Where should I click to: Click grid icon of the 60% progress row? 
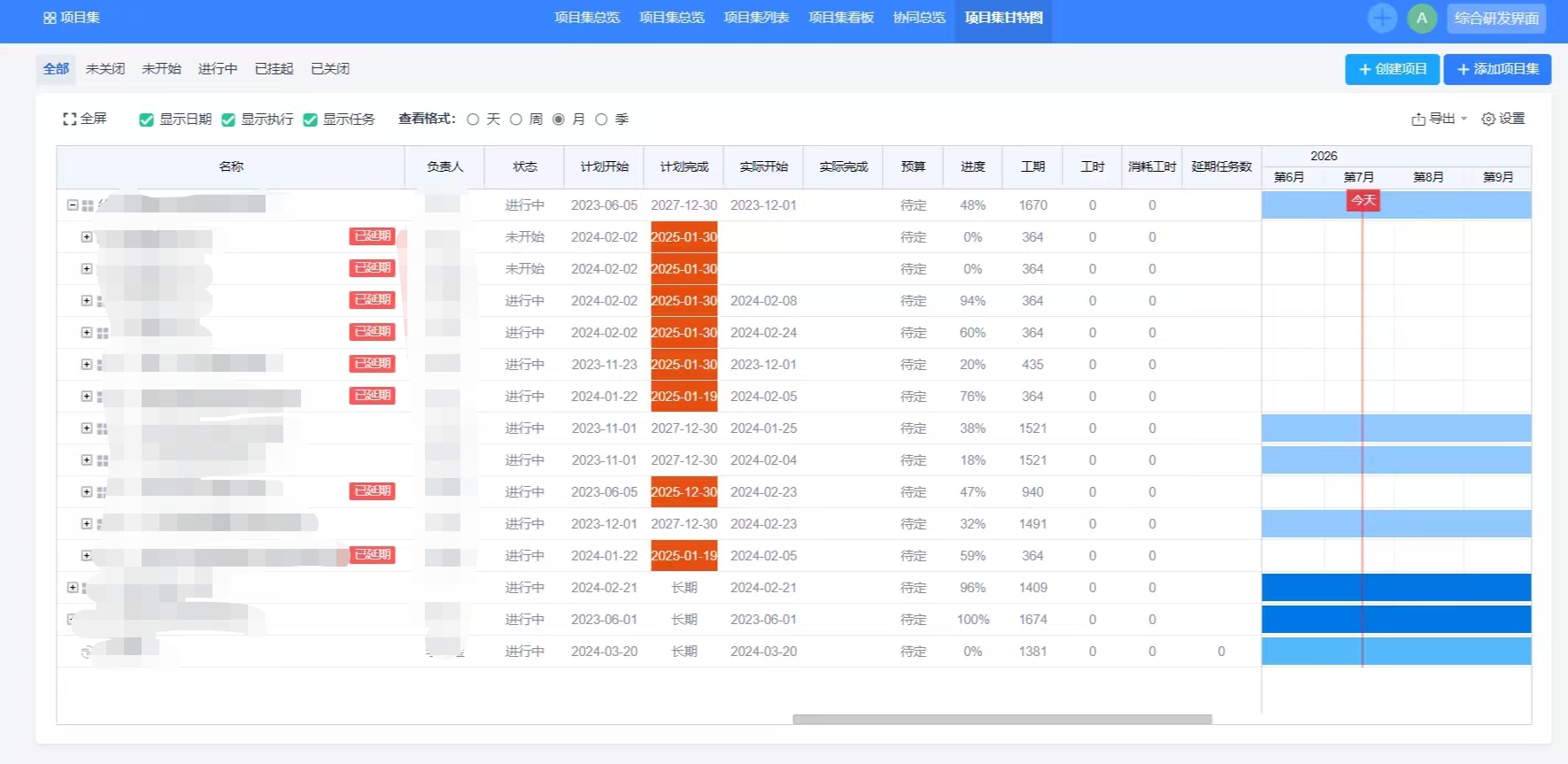[x=103, y=333]
